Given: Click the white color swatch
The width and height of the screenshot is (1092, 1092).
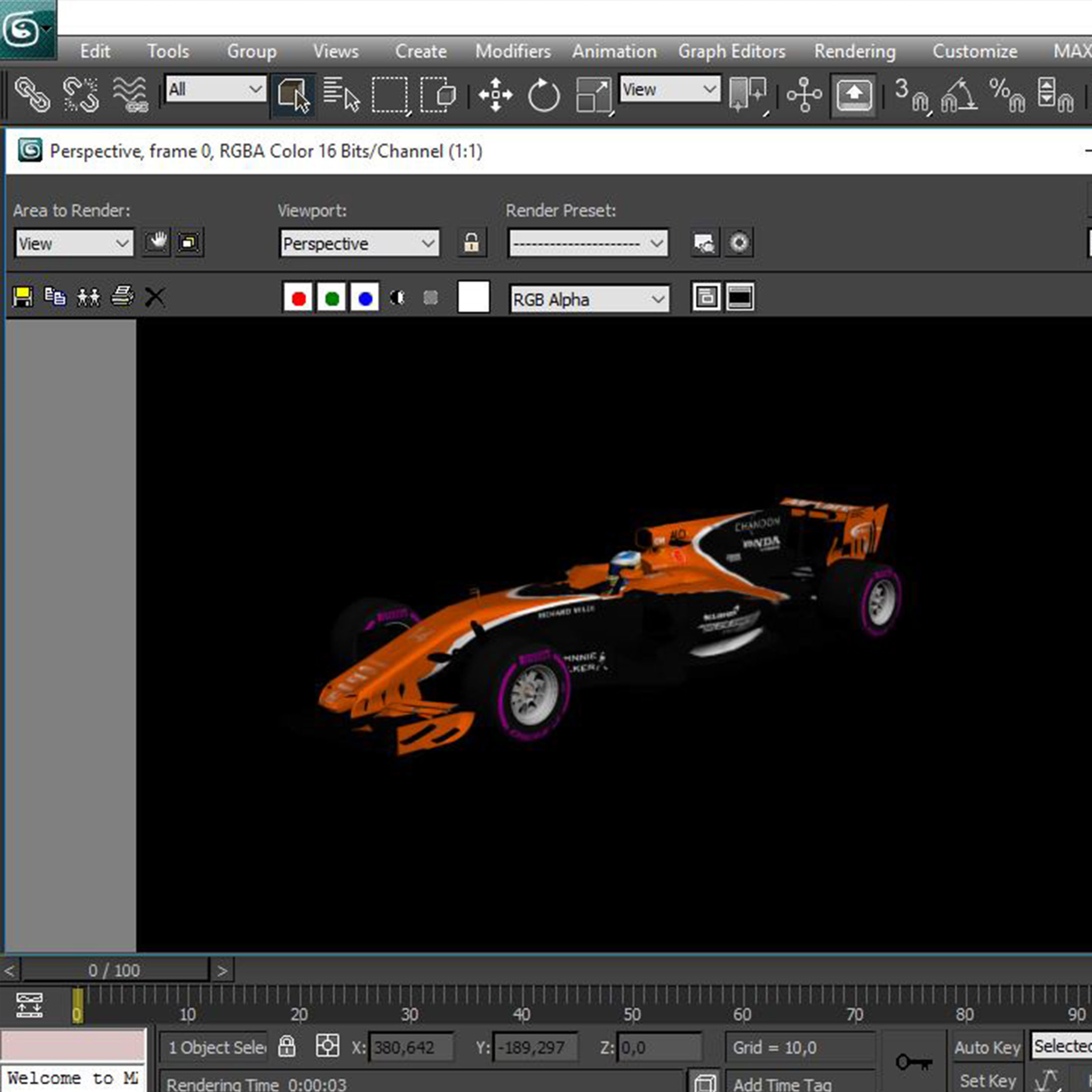Looking at the screenshot, I should pos(473,297).
